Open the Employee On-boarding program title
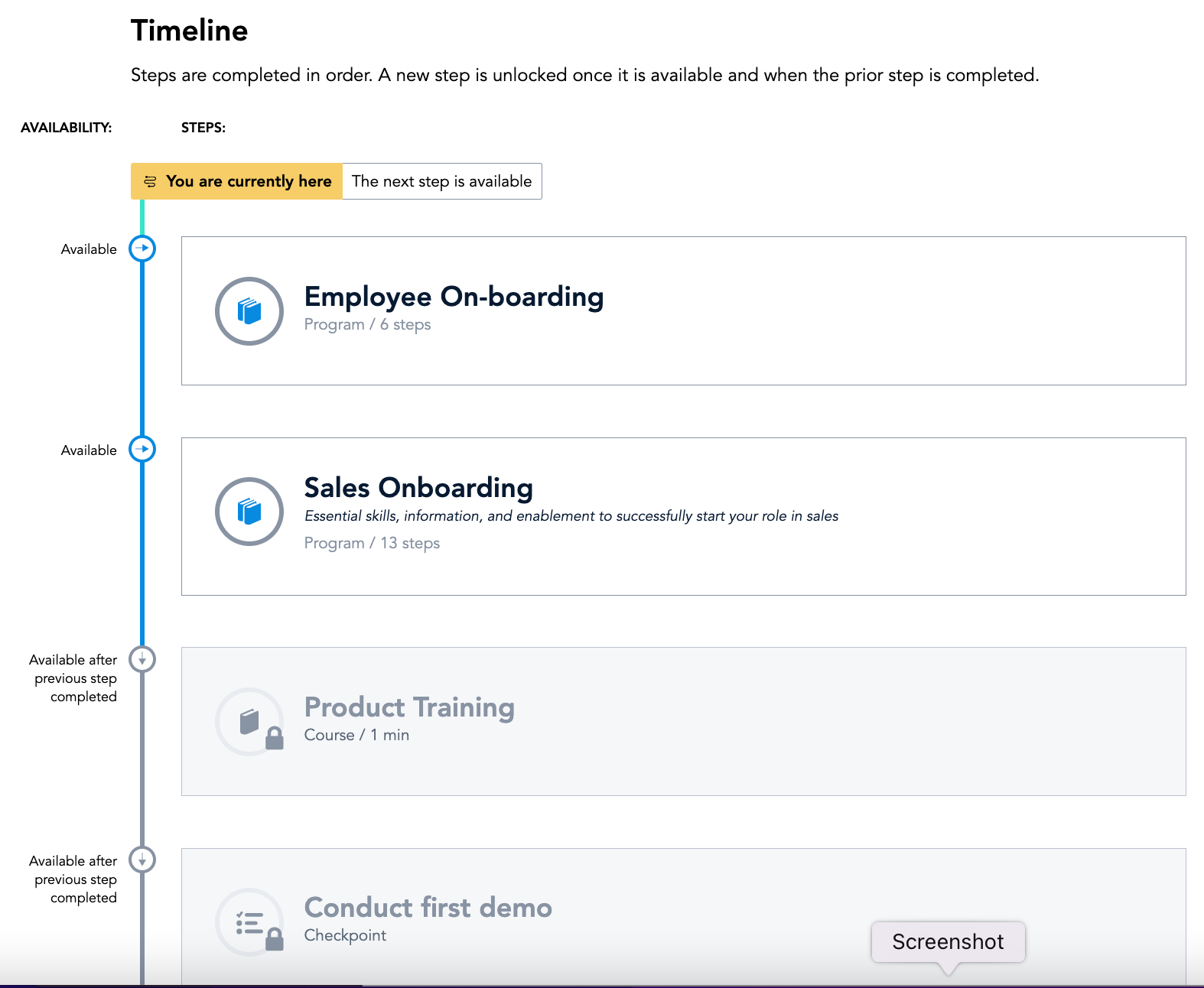This screenshot has width=1204, height=988. click(x=454, y=297)
